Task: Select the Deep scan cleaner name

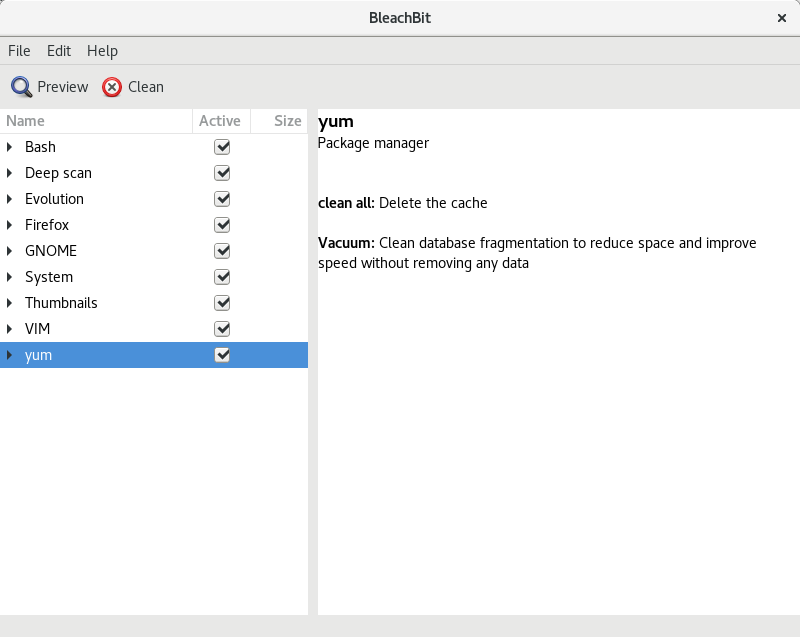Action: (x=58, y=173)
